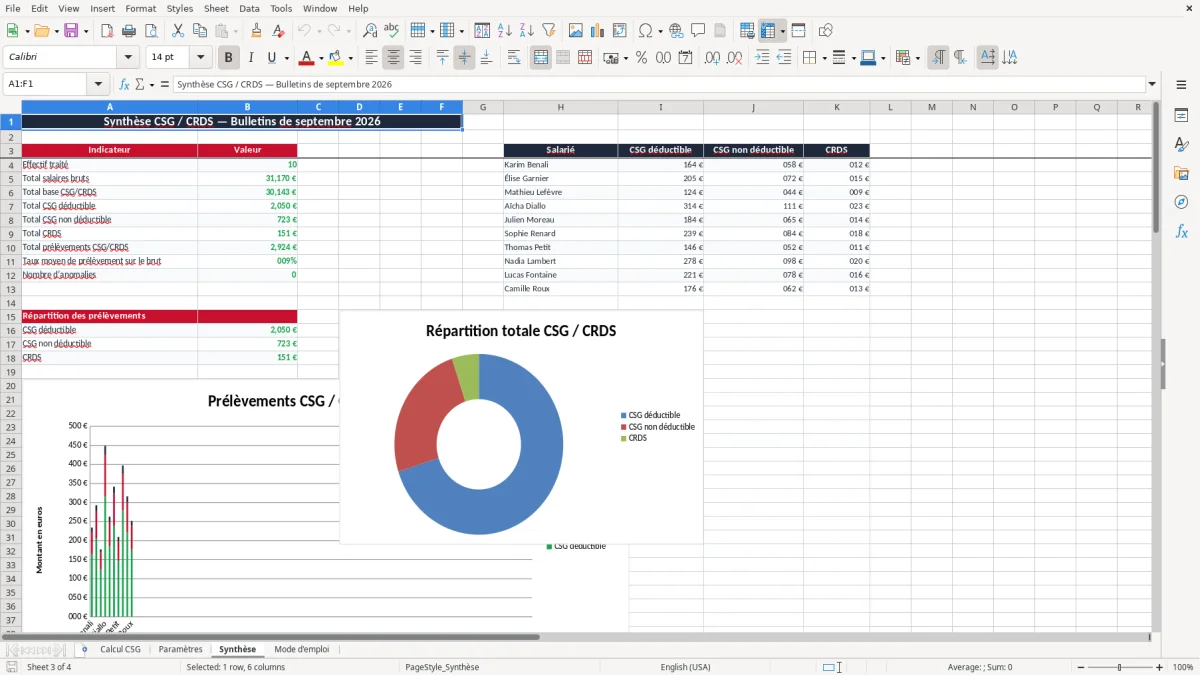1200x675 pixels.
Task: Insert a pivot table icon
Action: [x=620, y=31]
